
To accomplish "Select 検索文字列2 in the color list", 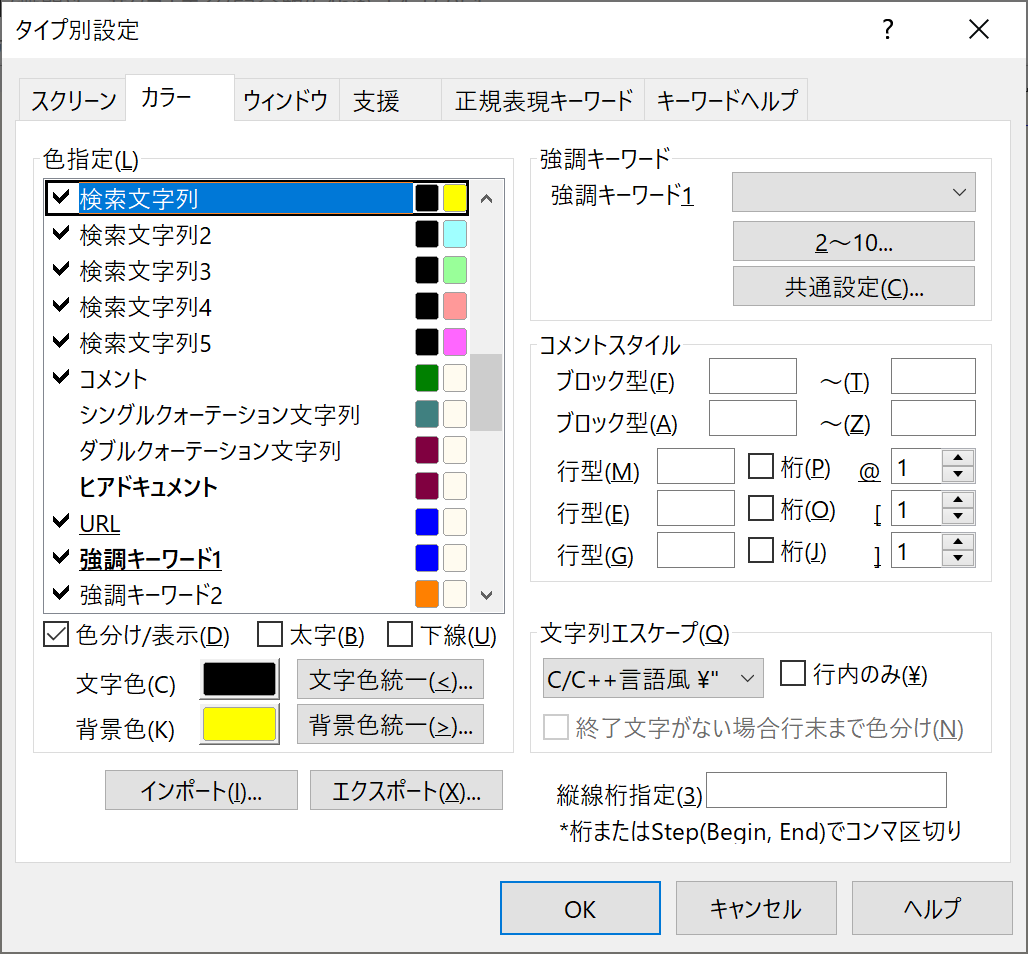I will [x=256, y=235].
